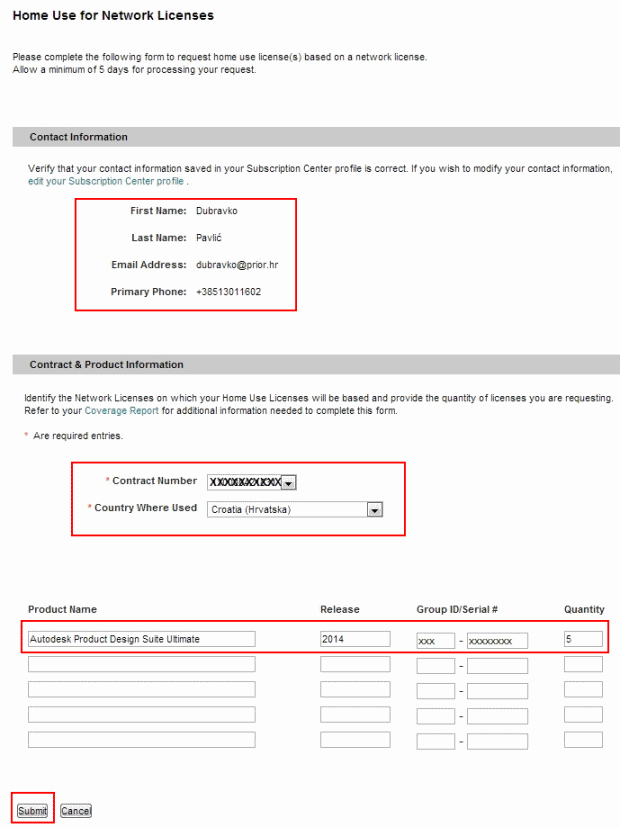
Task: Select the third row Product Name field
Action: coord(141,689)
